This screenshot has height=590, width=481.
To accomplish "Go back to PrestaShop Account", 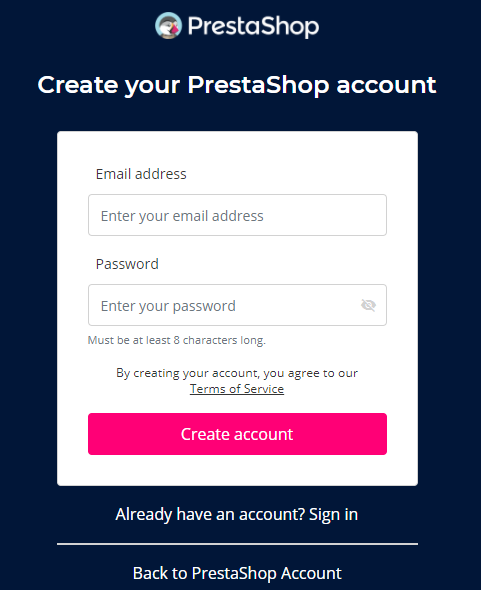I will [237, 573].
